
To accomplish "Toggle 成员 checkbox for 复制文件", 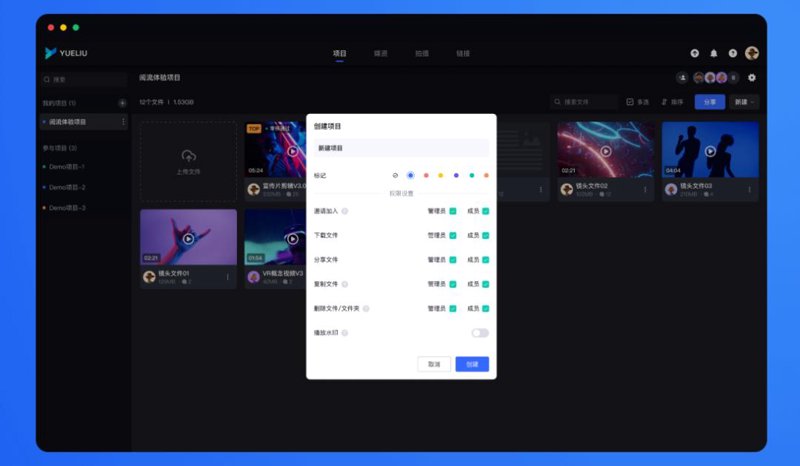I will (x=486, y=284).
